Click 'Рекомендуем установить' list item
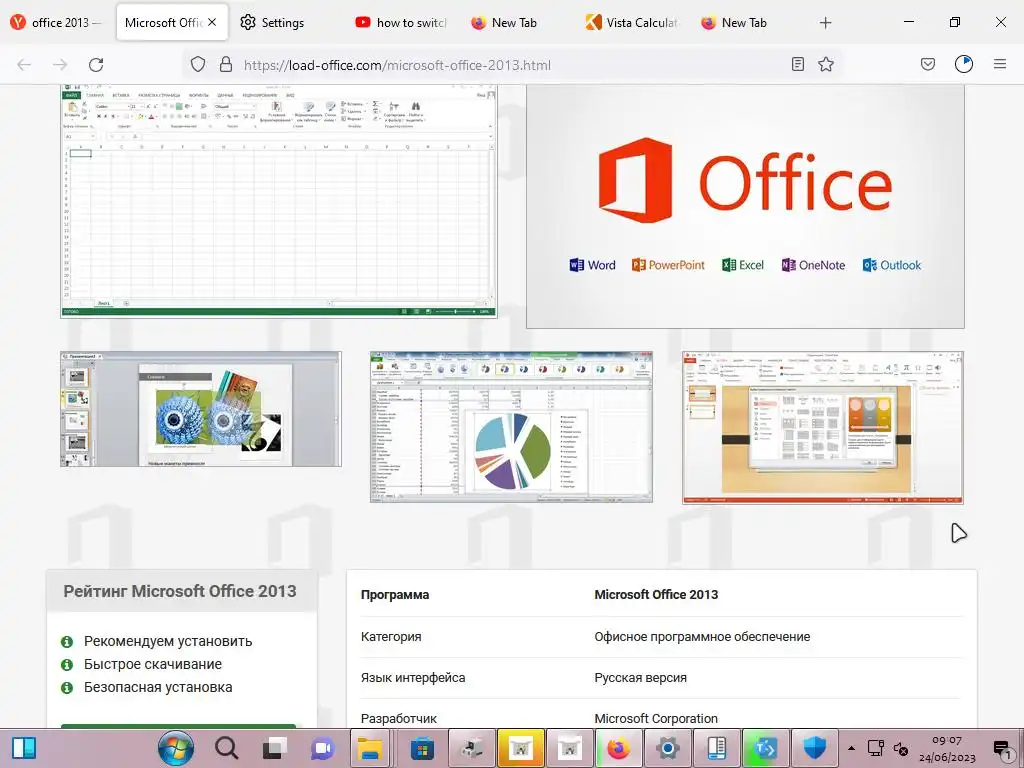 [x=168, y=641]
